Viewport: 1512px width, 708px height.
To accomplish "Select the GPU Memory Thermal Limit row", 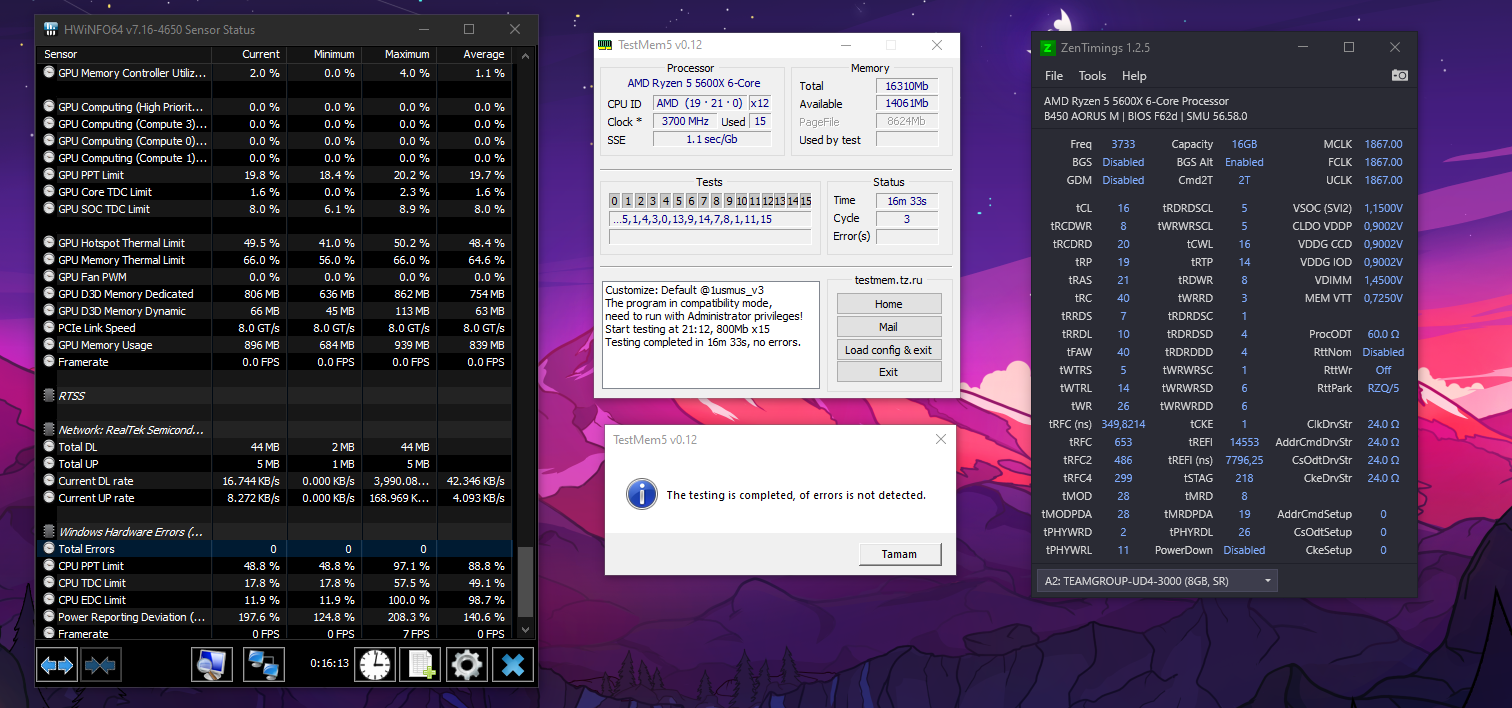I will click(275, 260).
